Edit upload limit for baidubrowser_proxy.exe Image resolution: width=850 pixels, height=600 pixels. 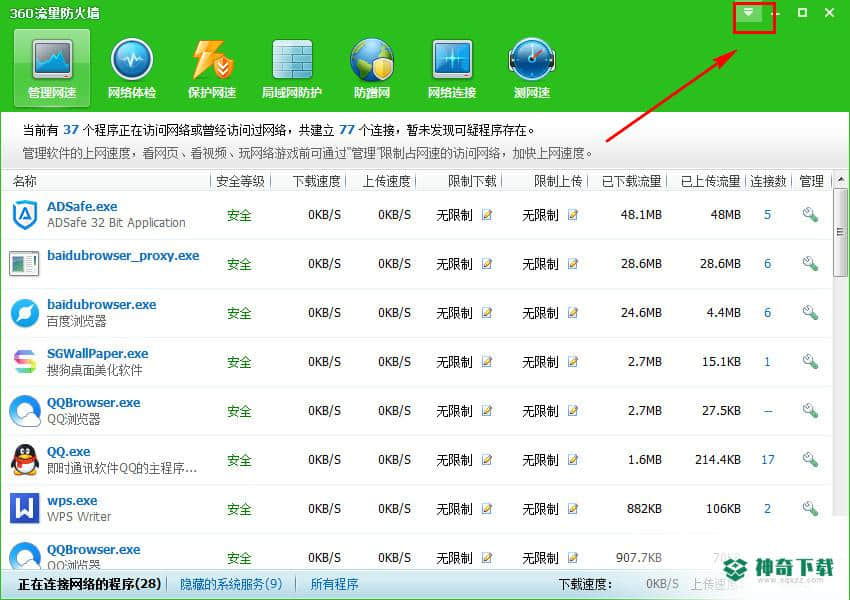pos(572,264)
